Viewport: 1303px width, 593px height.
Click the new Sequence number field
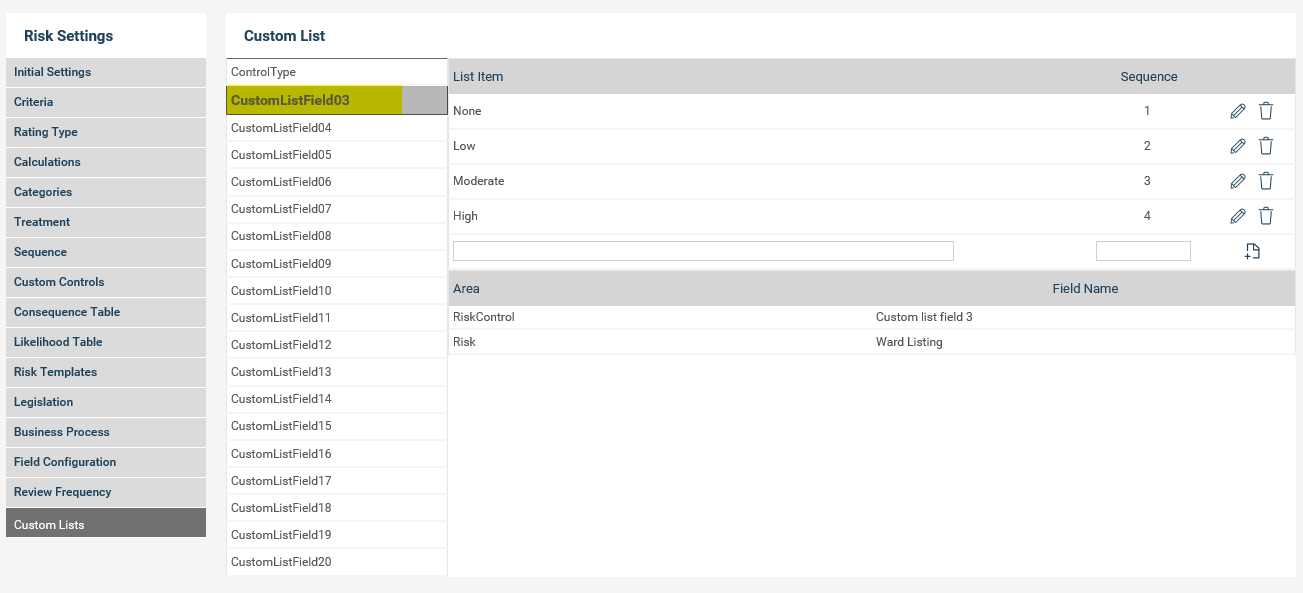click(1143, 251)
